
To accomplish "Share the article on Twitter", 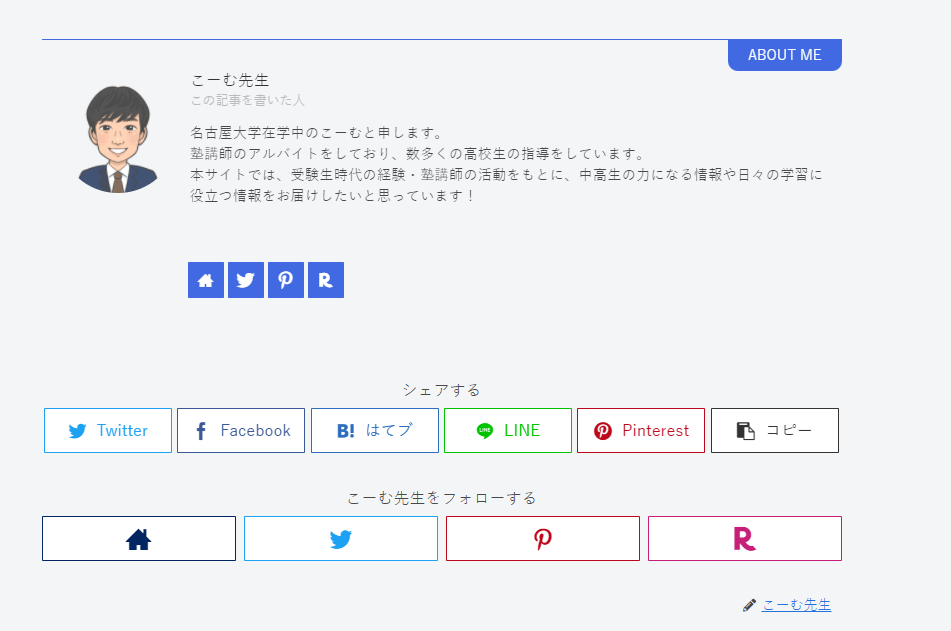I will click(x=108, y=431).
